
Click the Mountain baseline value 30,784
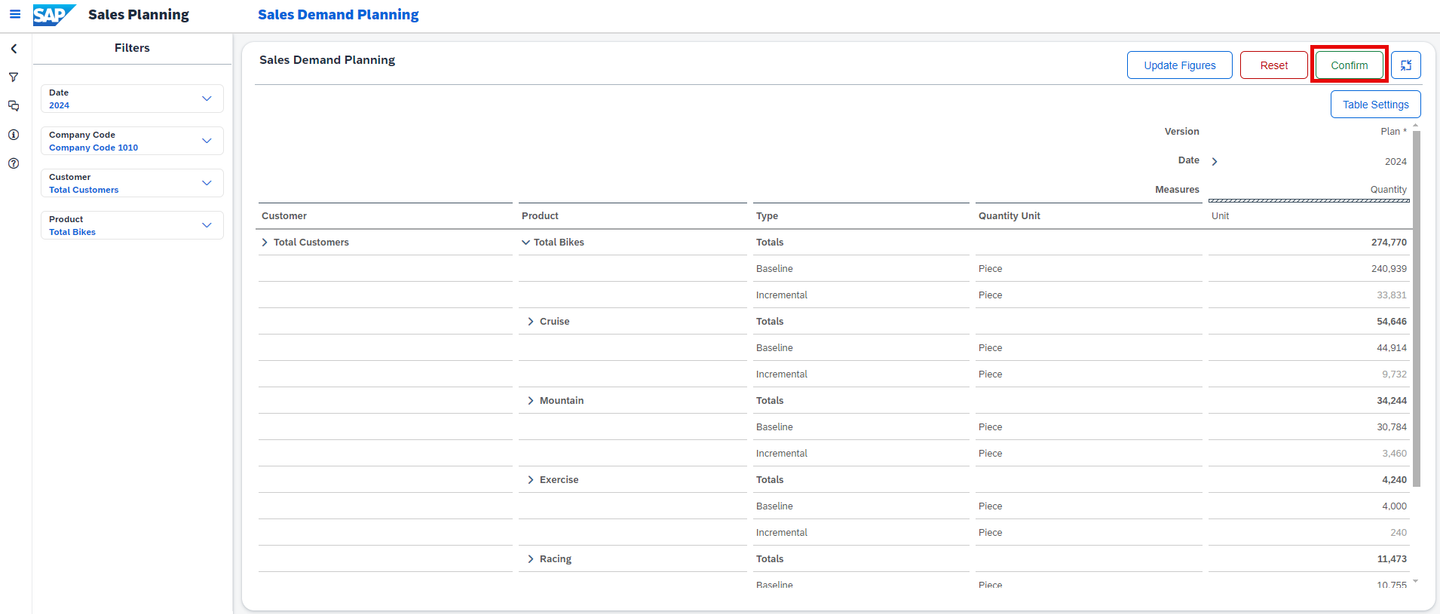pyautogui.click(x=1391, y=426)
